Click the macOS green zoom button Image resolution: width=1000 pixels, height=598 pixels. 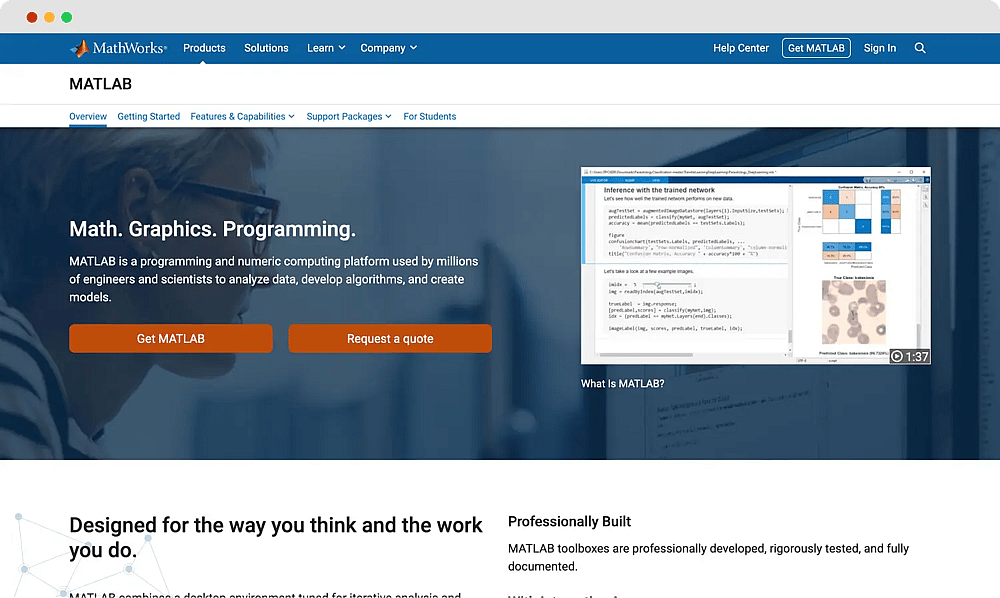pyautogui.click(x=66, y=17)
